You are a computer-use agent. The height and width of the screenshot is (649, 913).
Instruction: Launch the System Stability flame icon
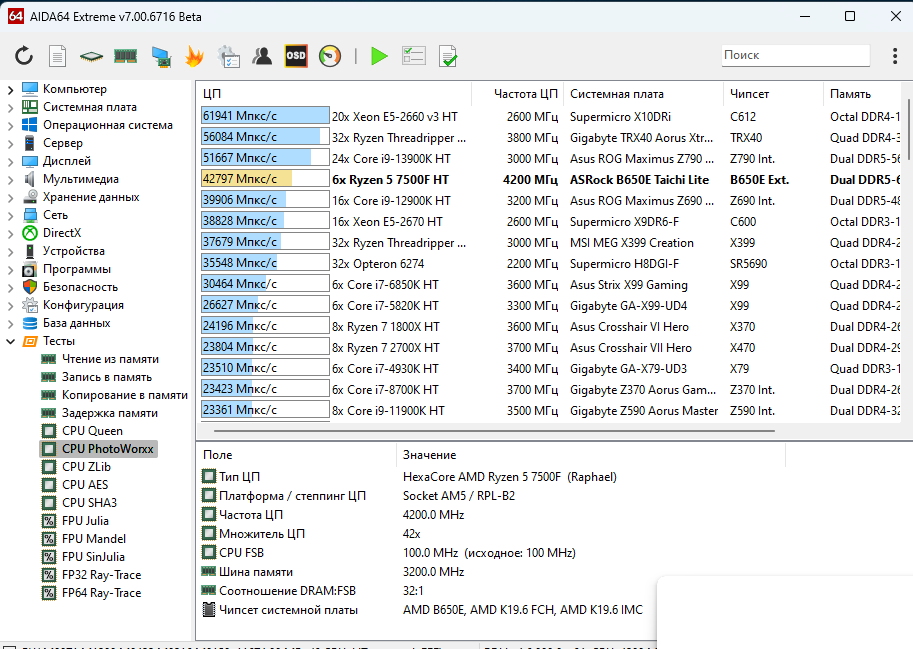pyautogui.click(x=194, y=56)
